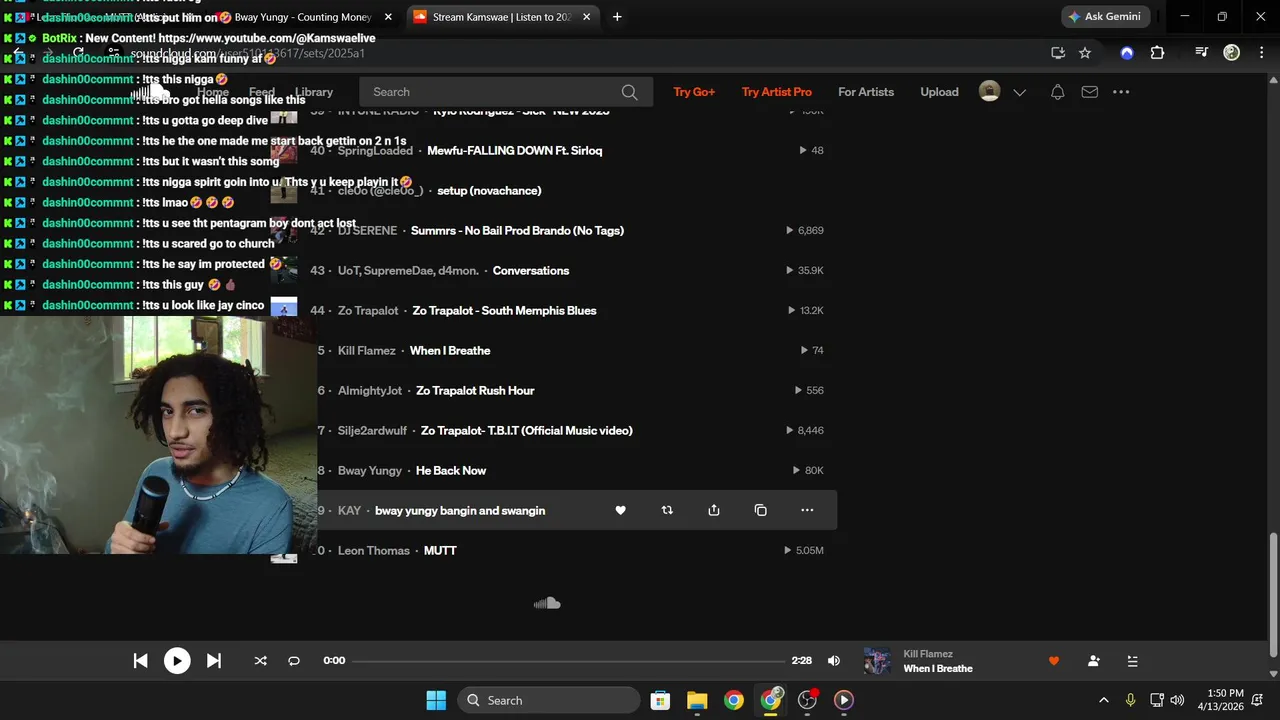Open SoundCloud notifications bell
The width and height of the screenshot is (1280, 720).
(x=1058, y=92)
